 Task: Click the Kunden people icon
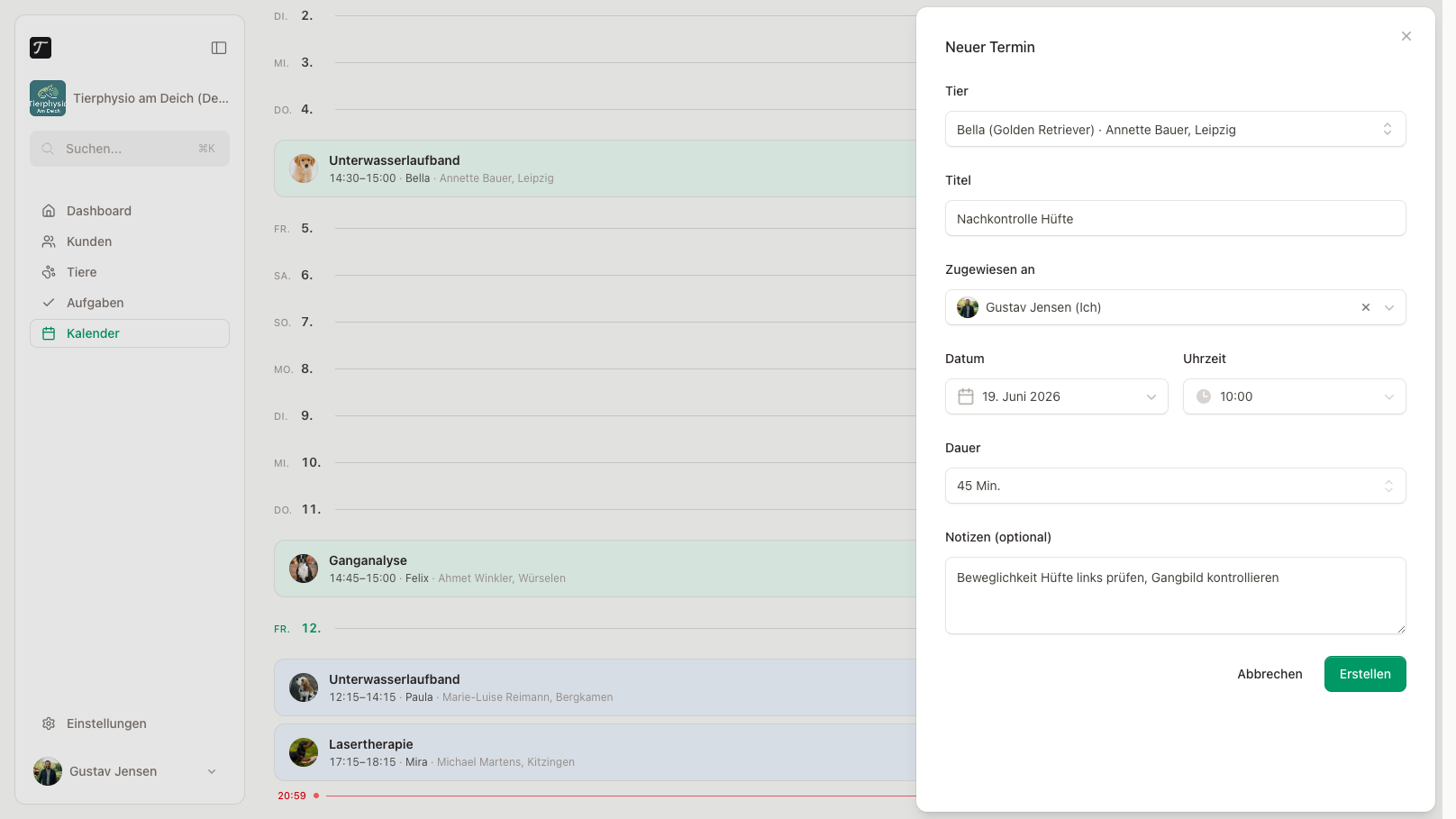[49, 241]
